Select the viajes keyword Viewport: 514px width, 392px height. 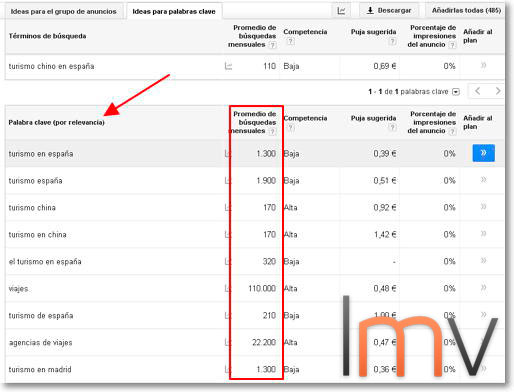pyautogui.click(x=18, y=289)
